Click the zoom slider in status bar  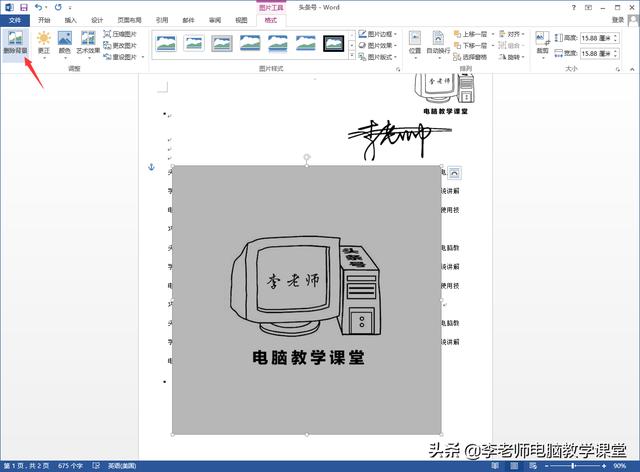pyautogui.click(x=576, y=466)
